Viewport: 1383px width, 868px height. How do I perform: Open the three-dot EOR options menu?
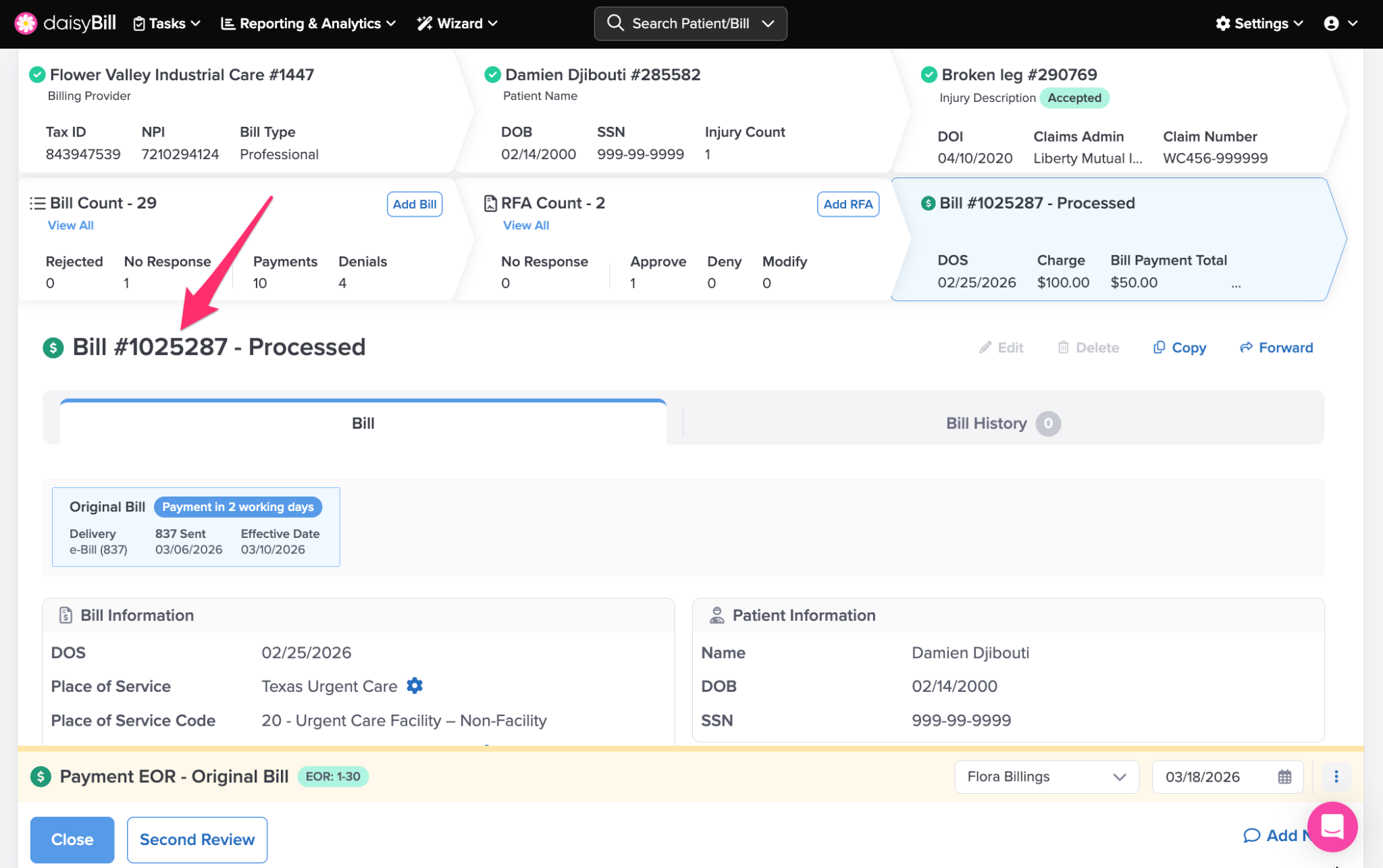coord(1336,777)
